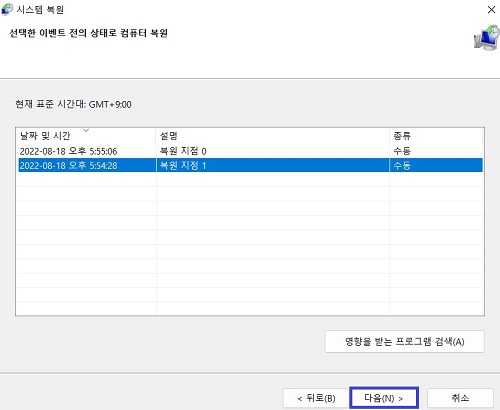Click the 종류 column header

436,136
